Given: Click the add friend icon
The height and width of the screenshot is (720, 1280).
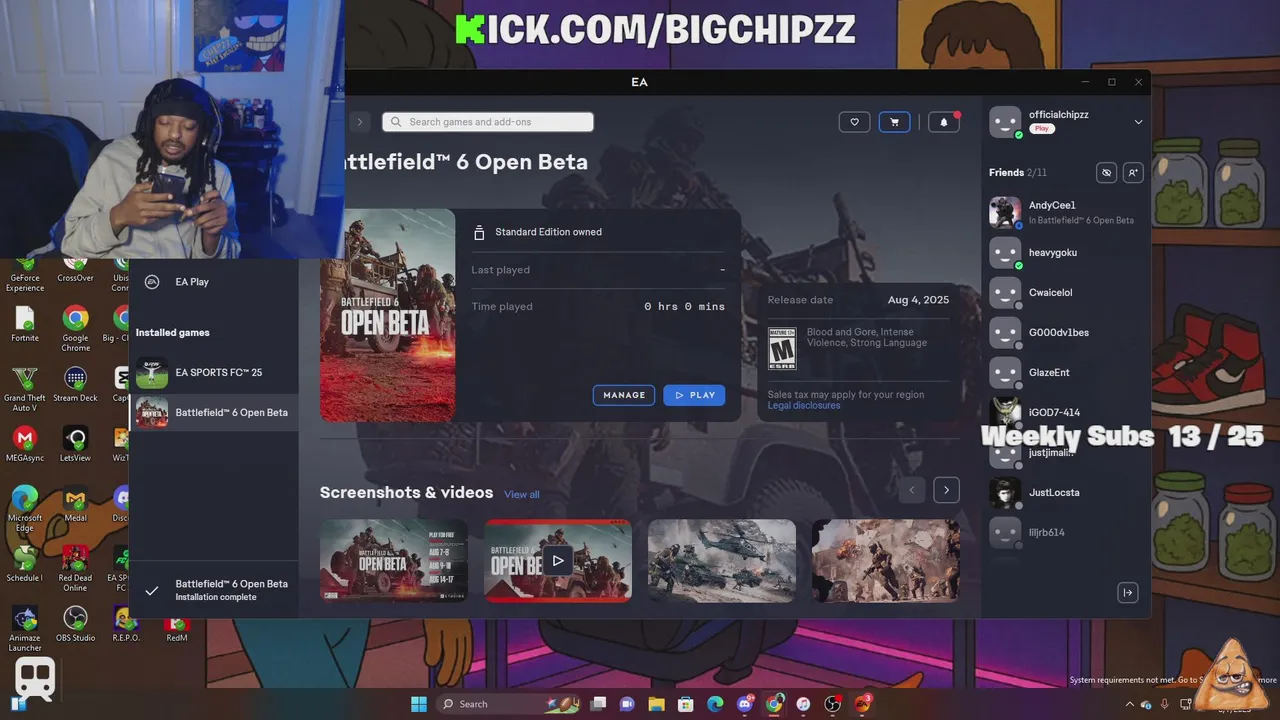Looking at the screenshot, I should pyautogui.click(x=1132, y=172).
